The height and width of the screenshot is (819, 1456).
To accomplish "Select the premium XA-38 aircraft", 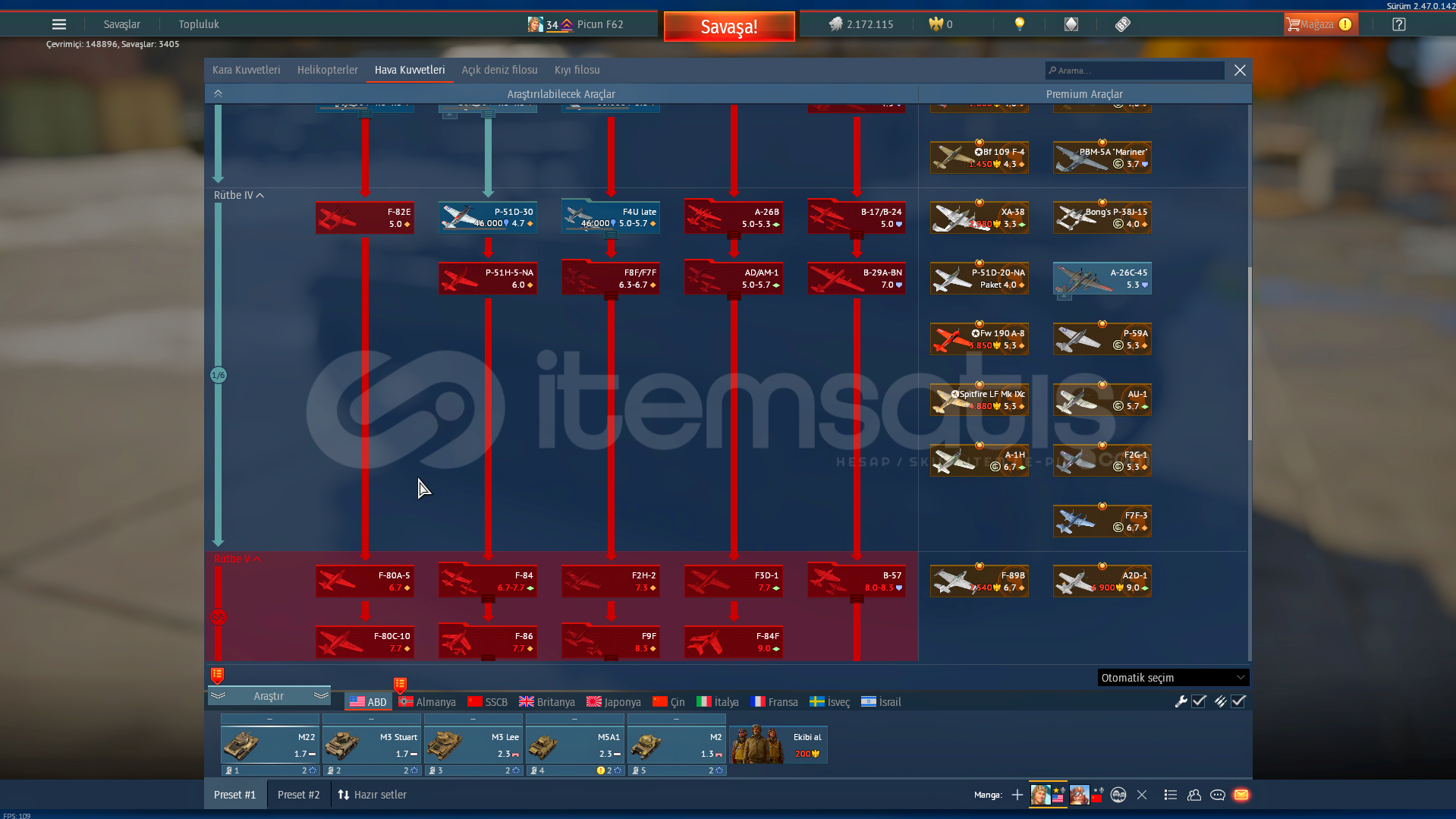I will (980, 218).
